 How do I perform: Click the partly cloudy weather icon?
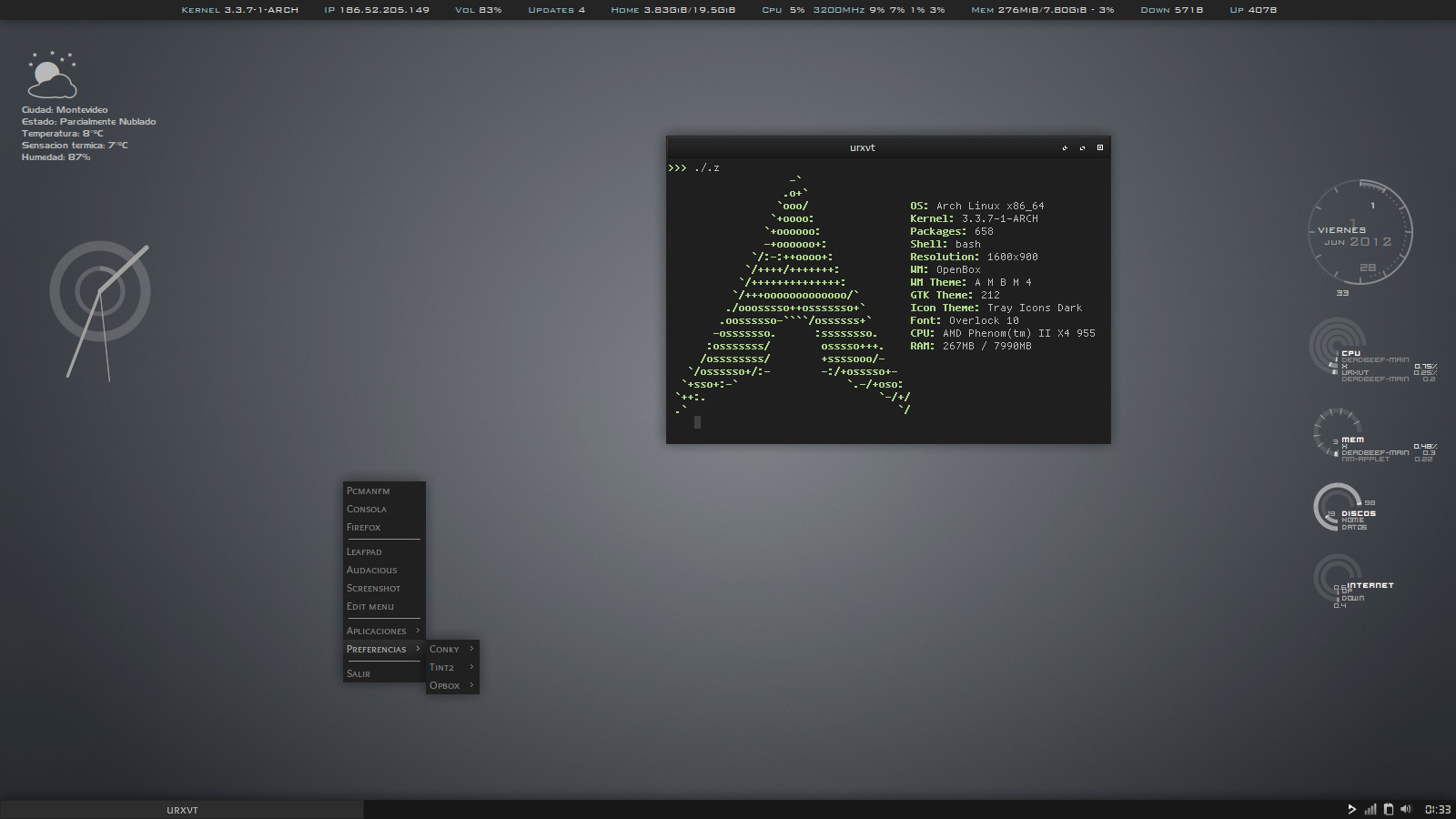point(52,76)
